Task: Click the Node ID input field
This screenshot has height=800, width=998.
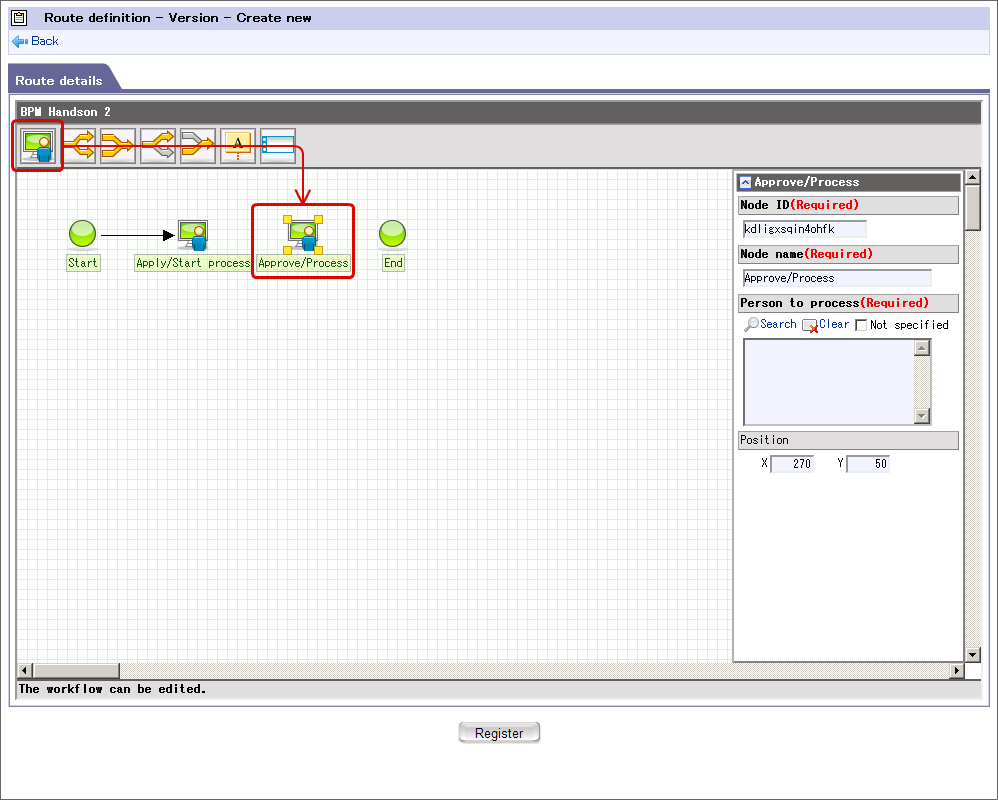Action: pyautogui.click(x=805, y=229)
